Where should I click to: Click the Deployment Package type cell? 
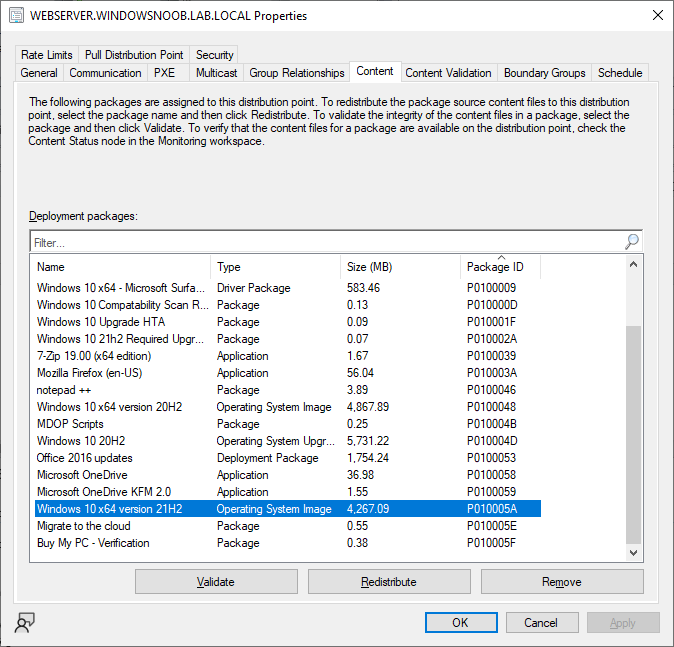click(x=267, y=458)
